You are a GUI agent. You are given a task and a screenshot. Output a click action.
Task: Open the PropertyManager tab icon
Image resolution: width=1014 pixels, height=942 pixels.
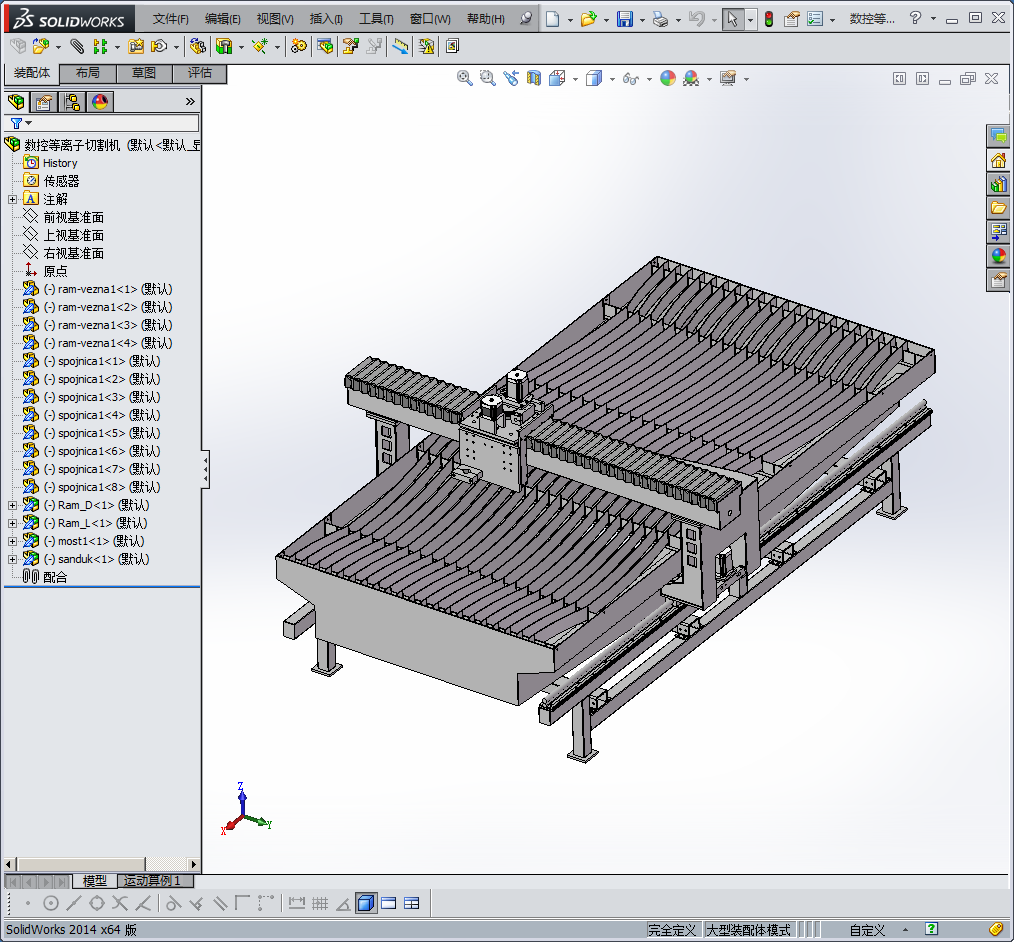pos(43,101)
